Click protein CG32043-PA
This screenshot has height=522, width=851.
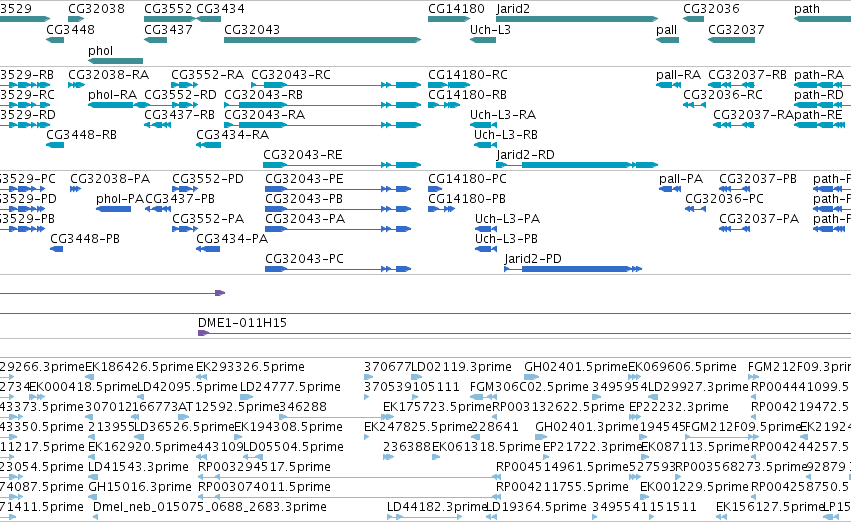(x=305, y=219)
